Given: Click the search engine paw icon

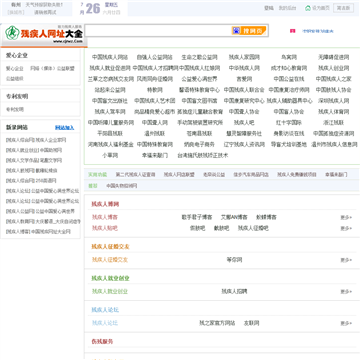Looking at the screenshot, I should pyautogui.click(x=236, y=31).
